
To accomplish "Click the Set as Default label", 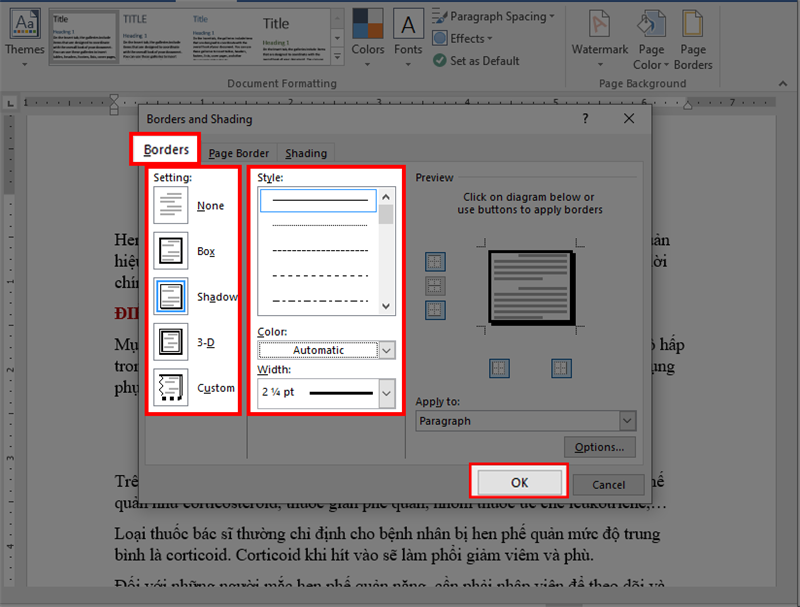I will coord(485,61).
